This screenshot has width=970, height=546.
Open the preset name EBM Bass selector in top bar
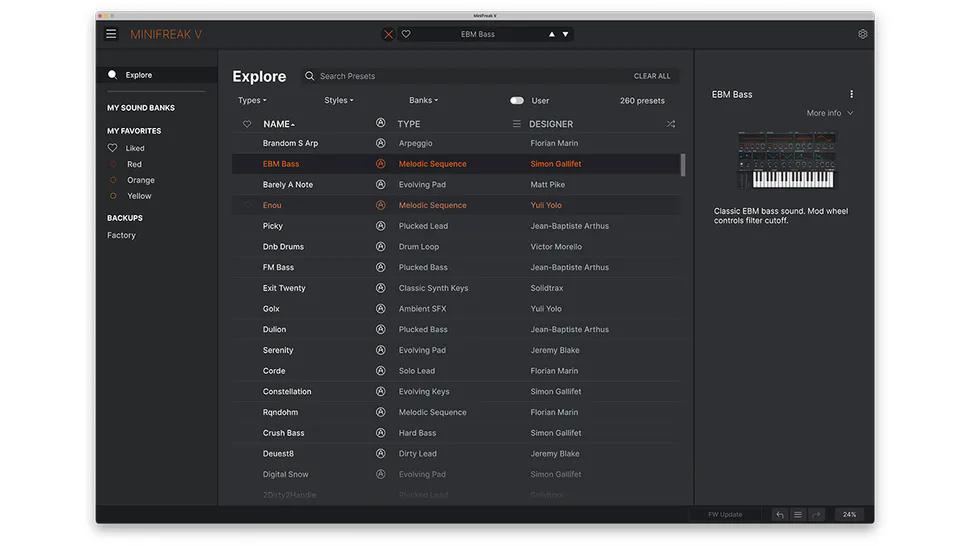[x=478, y=35]
